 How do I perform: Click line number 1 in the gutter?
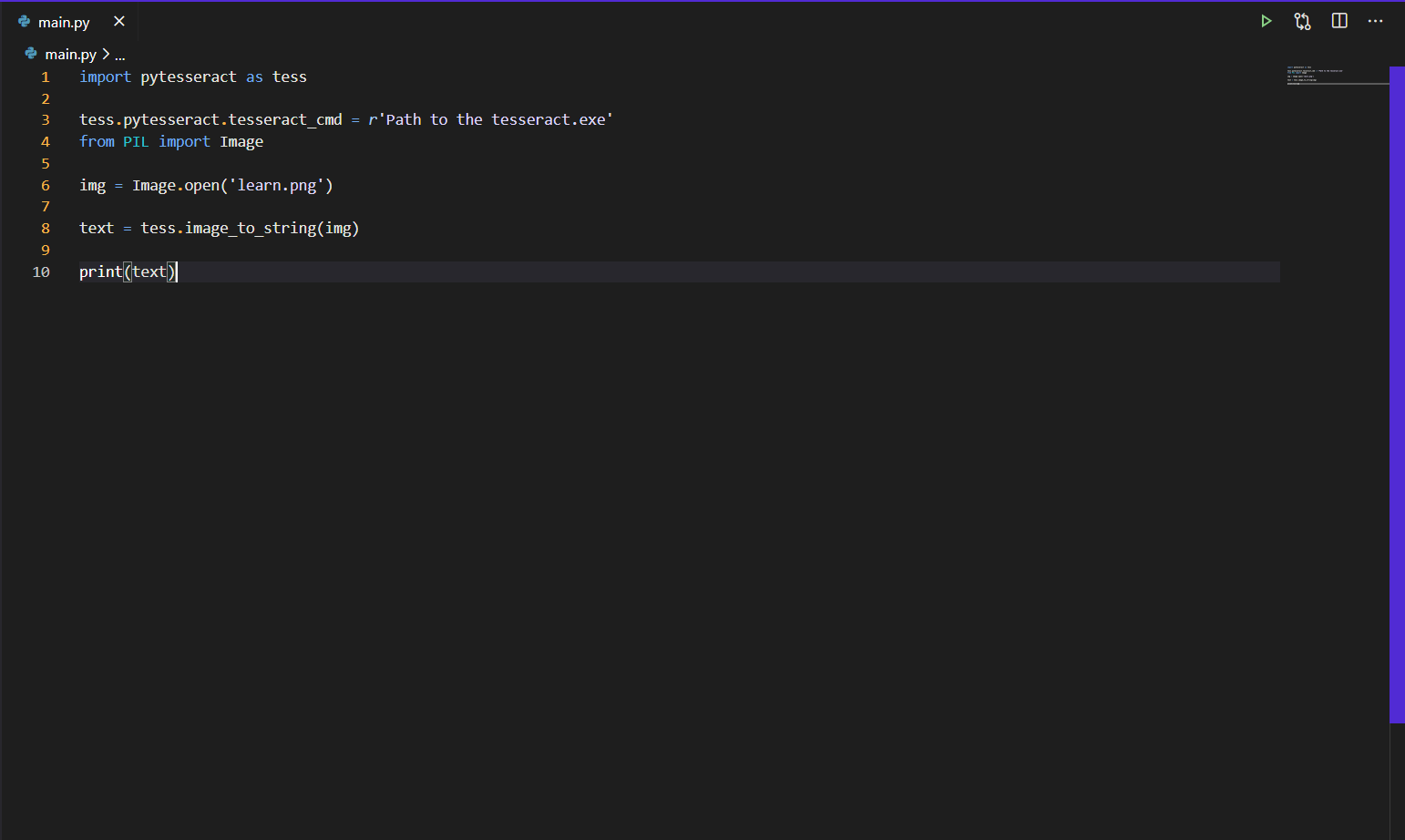46,77
